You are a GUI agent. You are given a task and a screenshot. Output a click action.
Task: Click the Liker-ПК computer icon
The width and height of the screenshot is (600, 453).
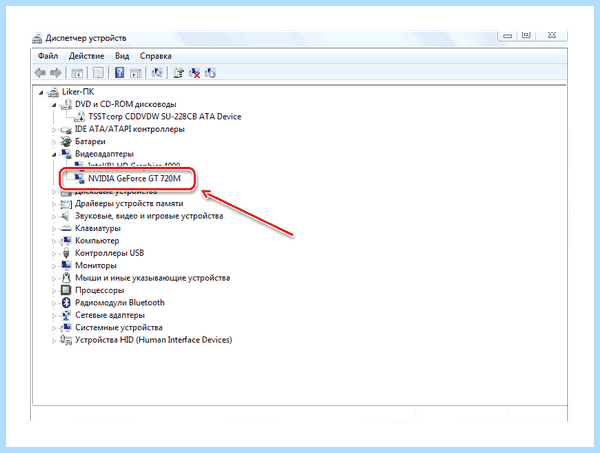pos(53,92)
